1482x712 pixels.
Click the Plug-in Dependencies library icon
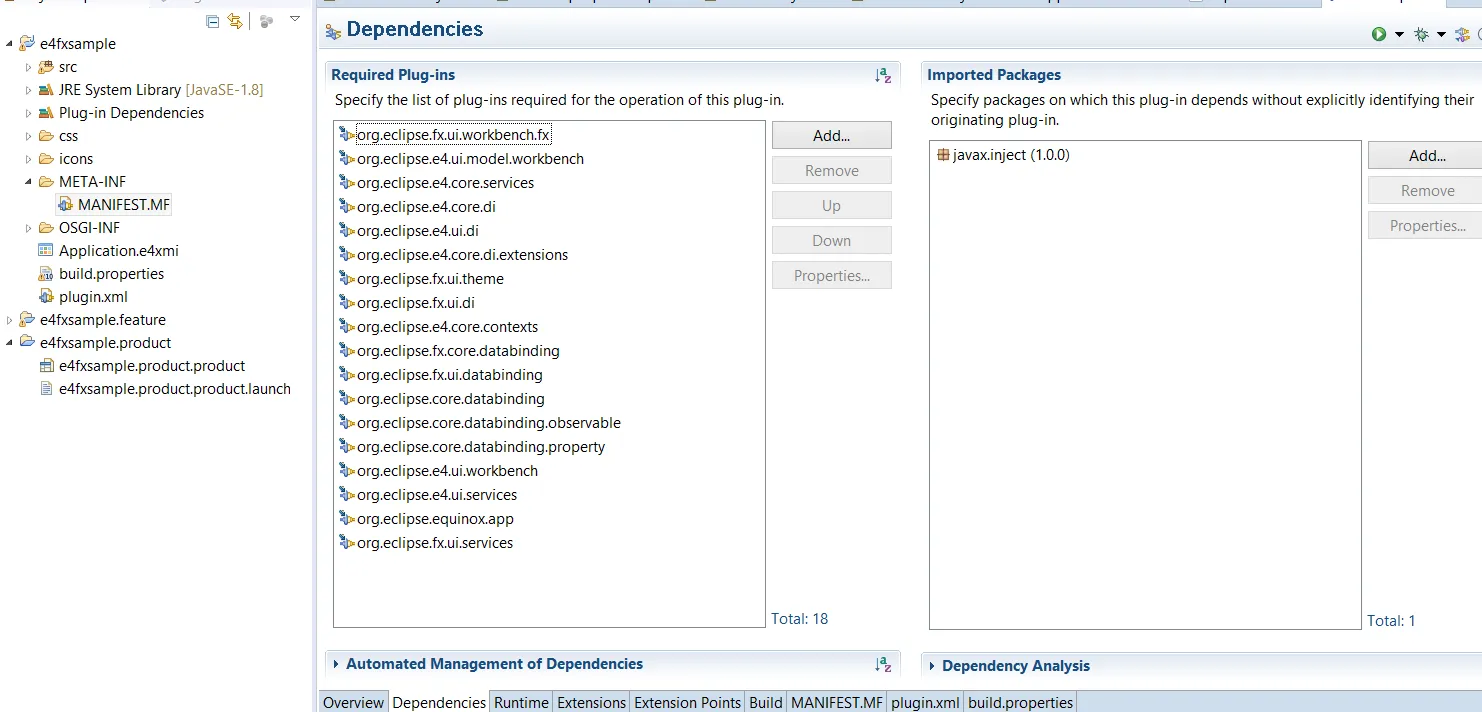[46, 113]
